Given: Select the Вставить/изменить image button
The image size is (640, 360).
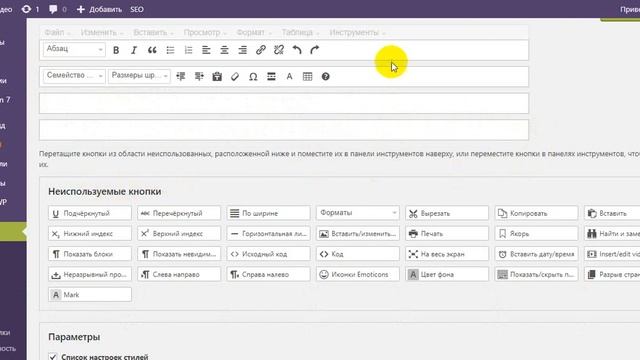Looking at the screenshot, I should [358, 233].
